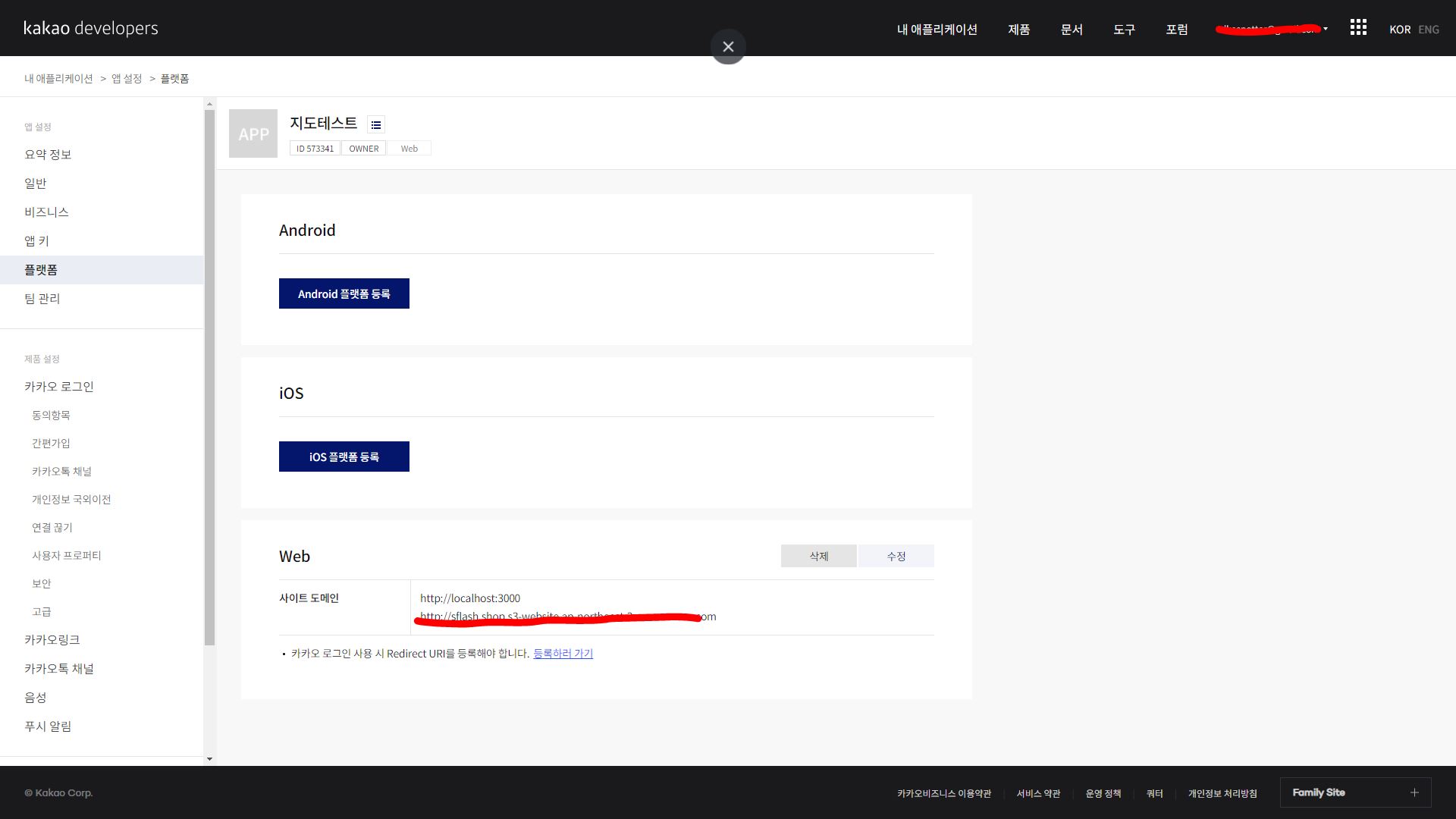The image size is (1456, 819).
Task: Open 내 애플리케이션 in top menu
Action: coord(937,30)
